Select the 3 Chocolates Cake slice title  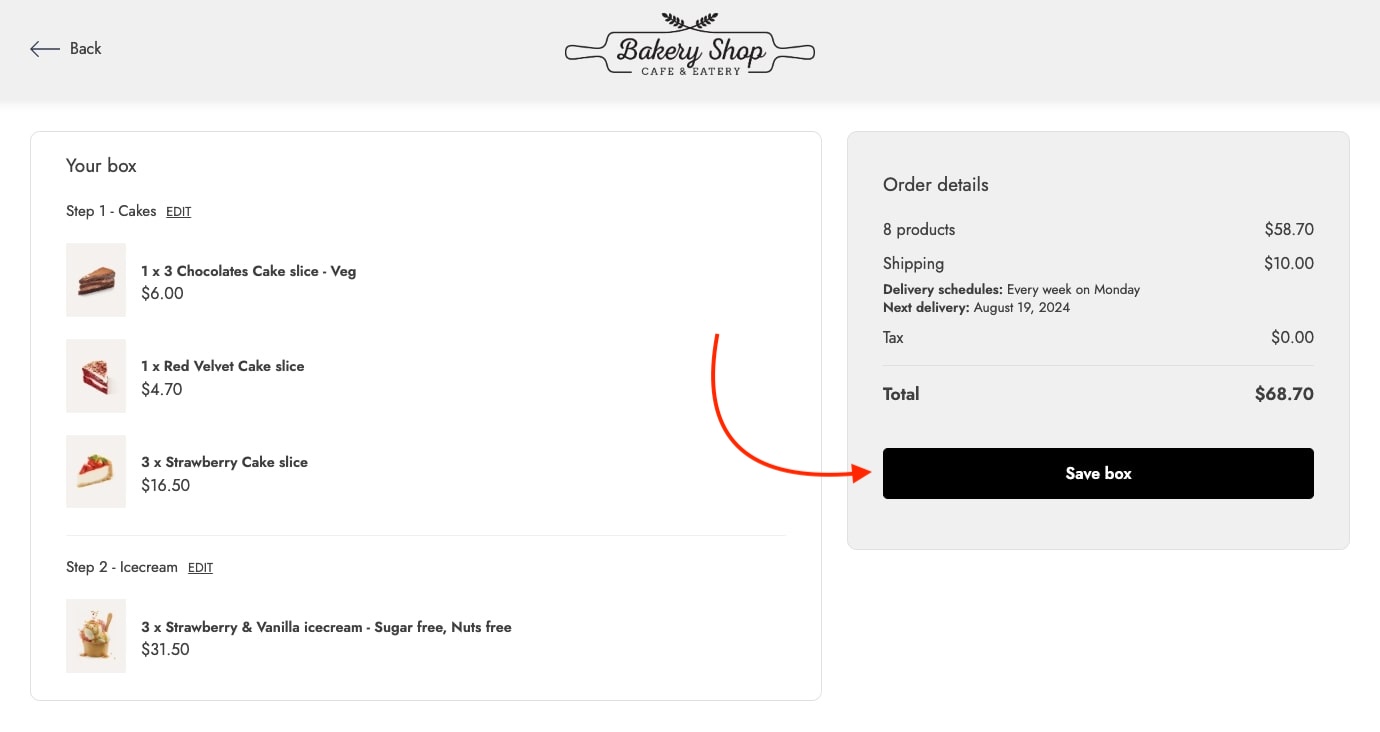tap(248, 271)
